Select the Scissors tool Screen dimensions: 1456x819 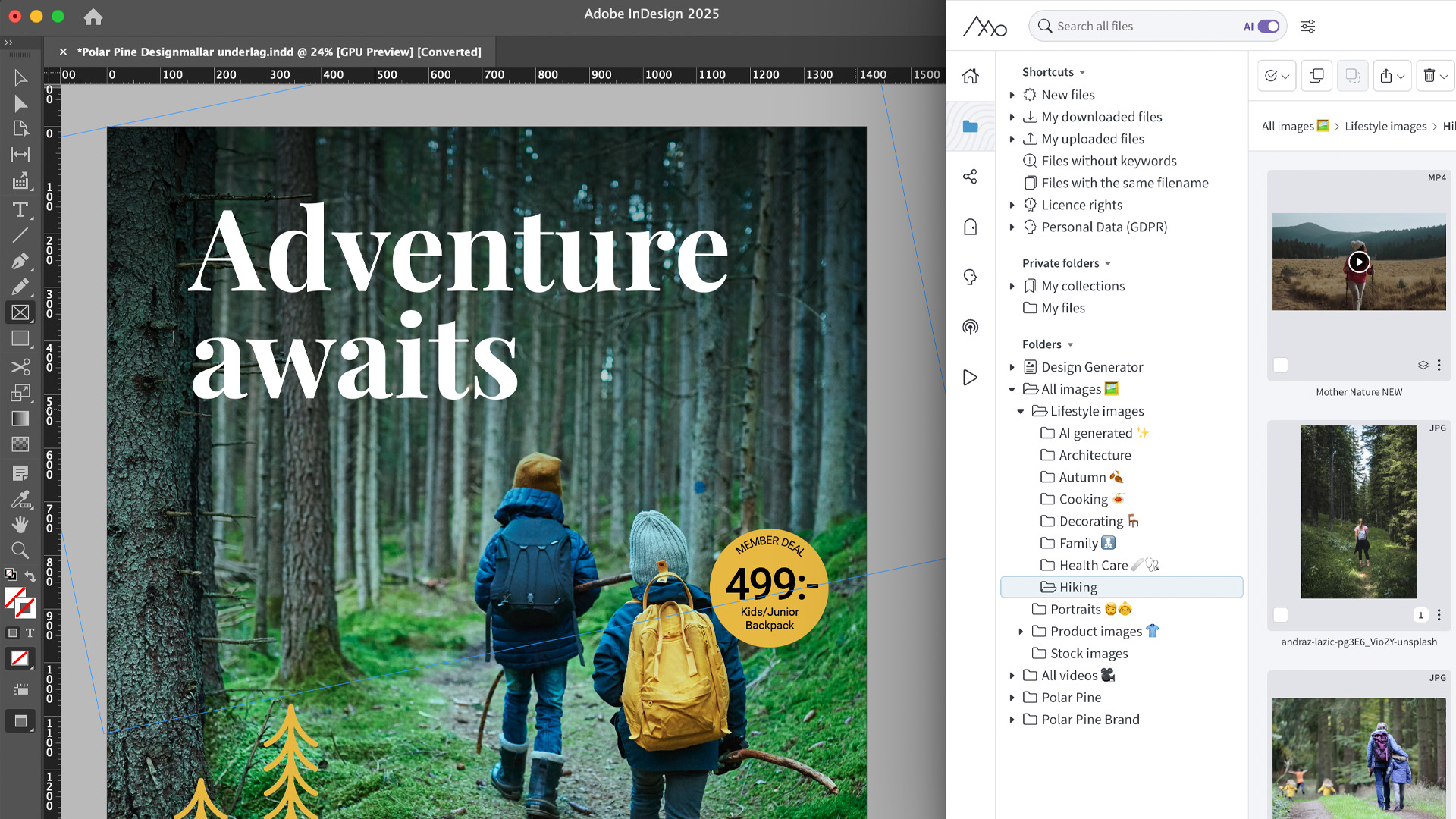pyautogui.click(x=20, y=367)
